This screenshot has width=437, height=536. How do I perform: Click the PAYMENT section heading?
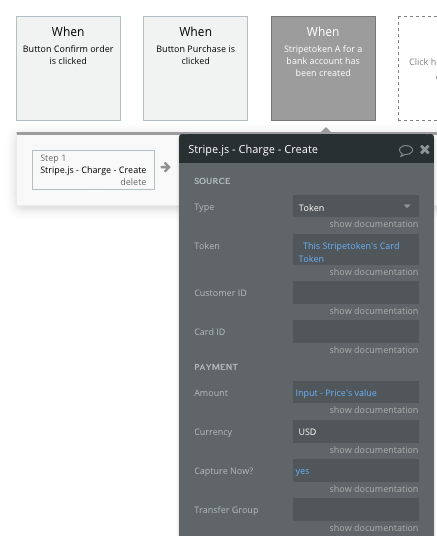[216, 367]
